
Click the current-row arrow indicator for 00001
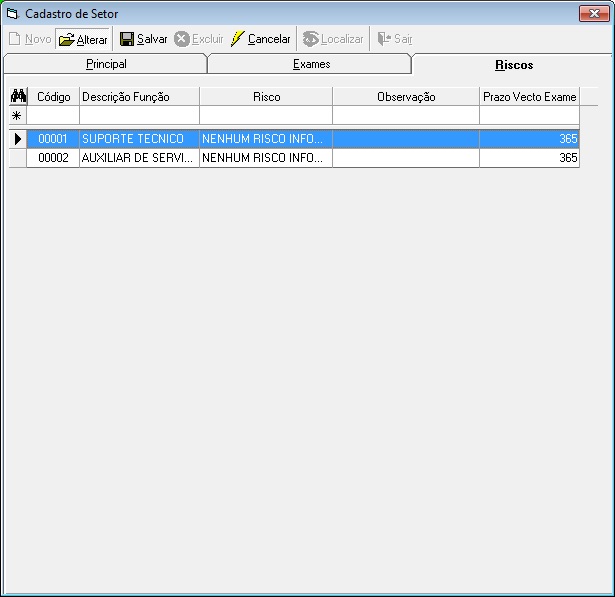(x=18, y=139)
